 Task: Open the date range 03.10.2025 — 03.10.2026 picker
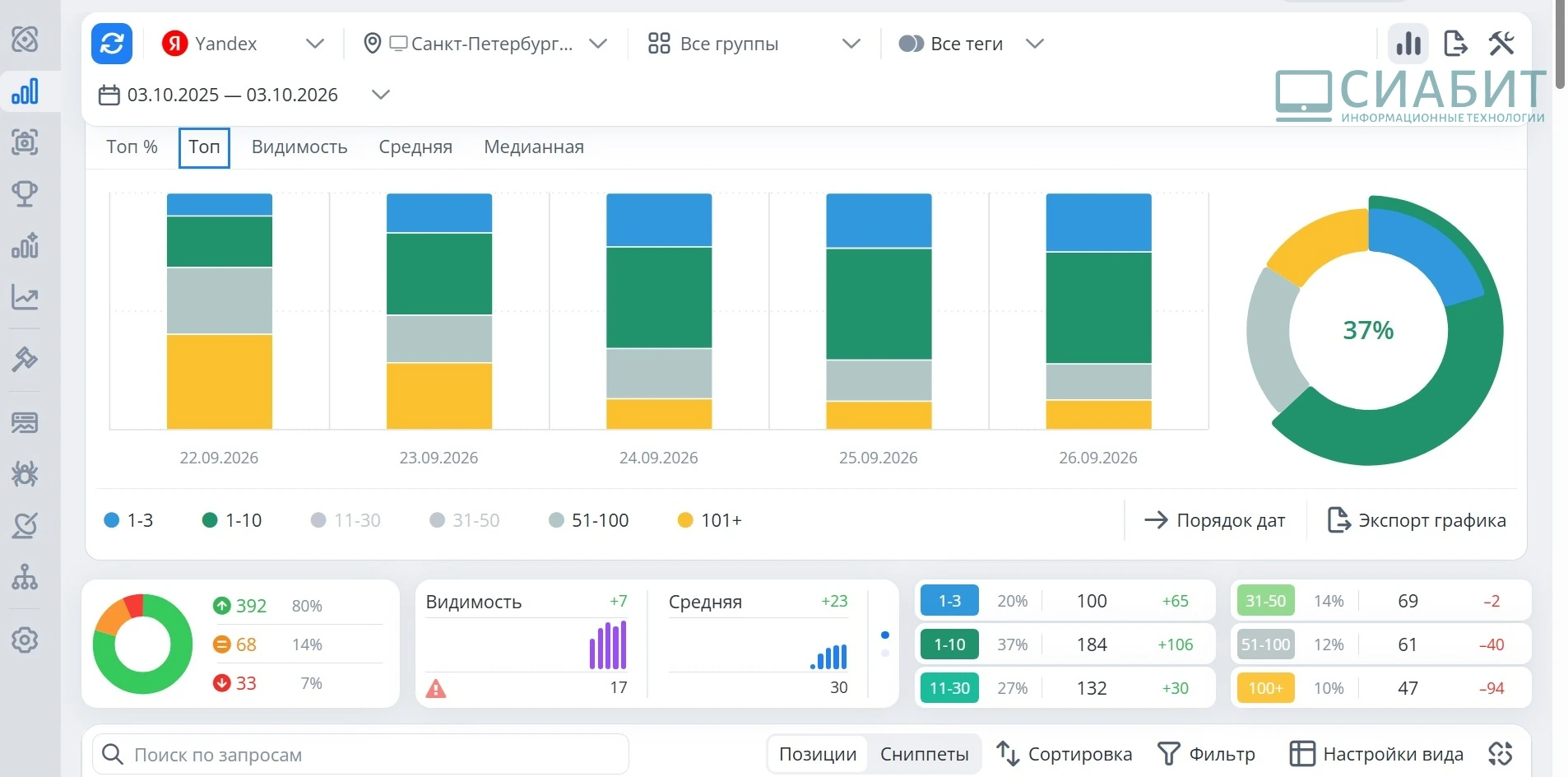pyautogui.click(x=244, y=95)
